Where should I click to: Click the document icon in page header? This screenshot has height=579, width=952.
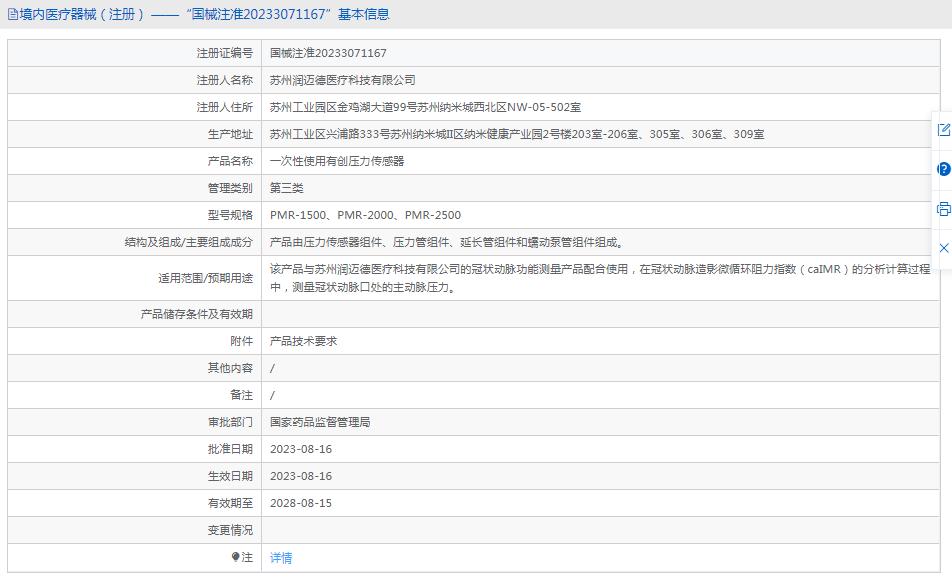(13, 15)
